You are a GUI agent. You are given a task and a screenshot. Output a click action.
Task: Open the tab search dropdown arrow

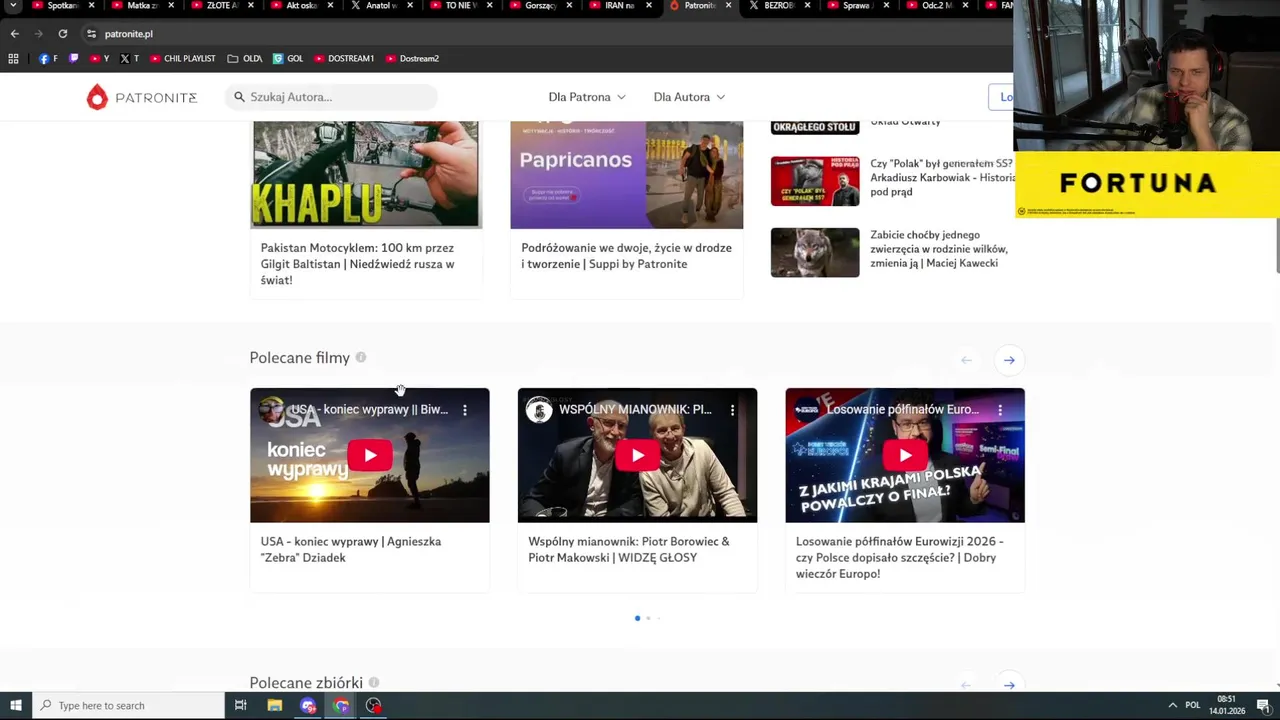[13, 5]
